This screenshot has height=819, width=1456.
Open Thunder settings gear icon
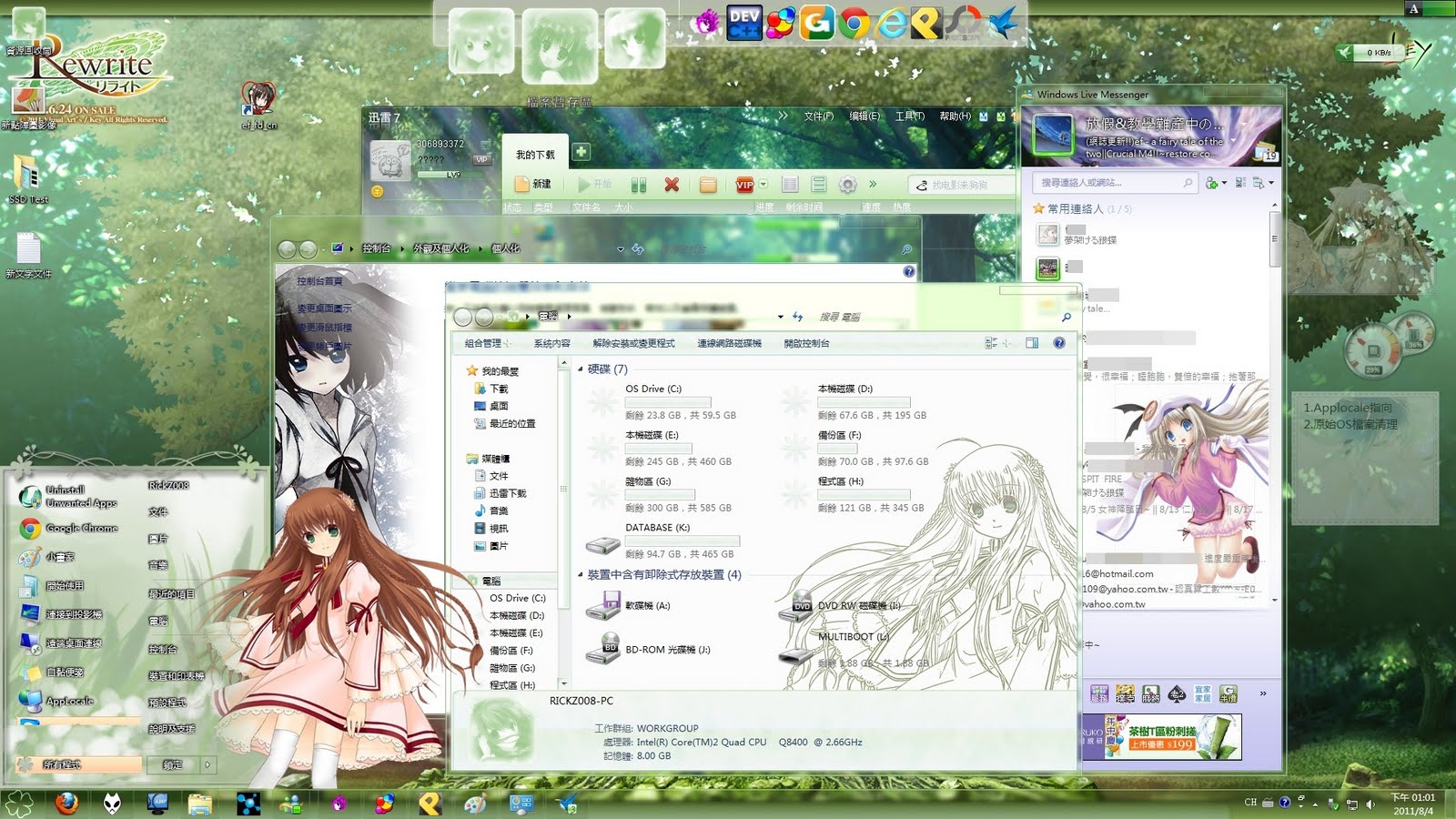pos(847,185)
